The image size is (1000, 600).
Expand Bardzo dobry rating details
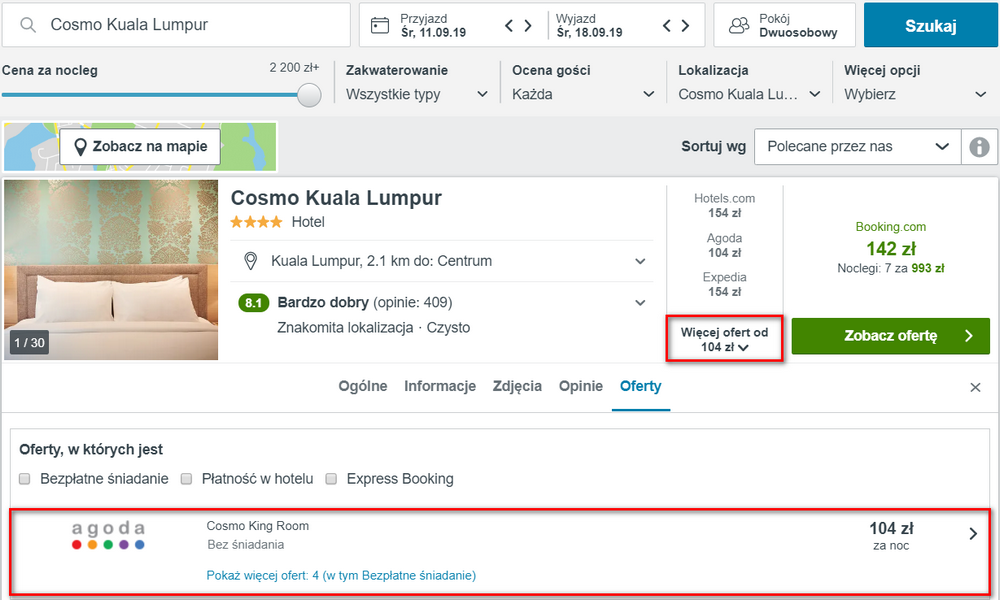(x=640, y=303)
